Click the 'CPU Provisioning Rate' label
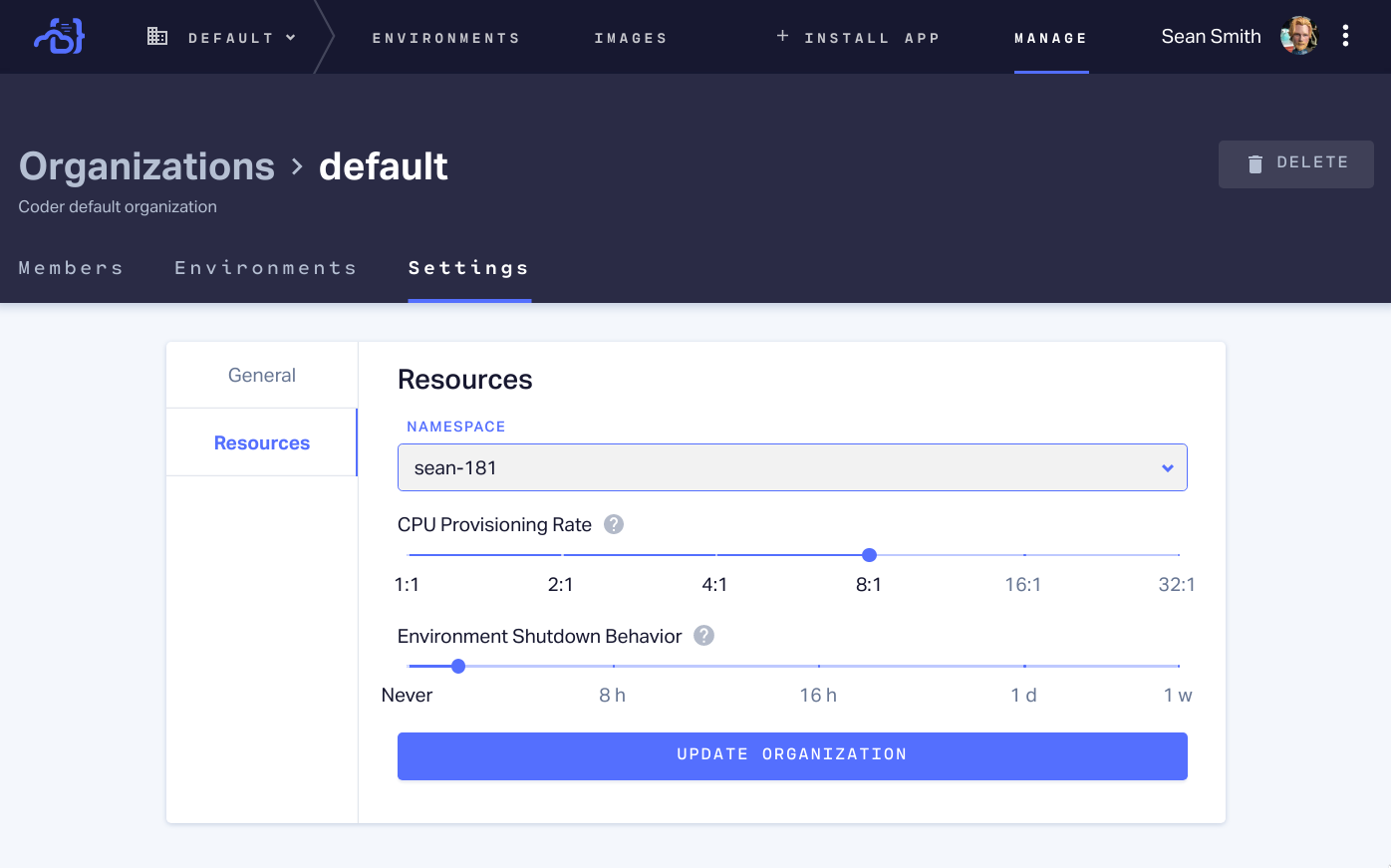Viewport: 1391px width, 868px height. (494, 525)
